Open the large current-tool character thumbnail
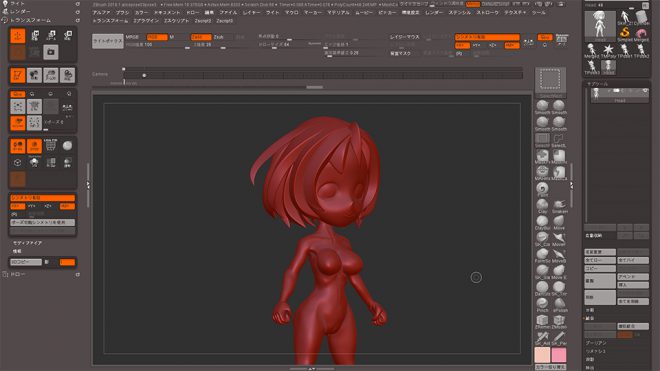 (600, 26)
